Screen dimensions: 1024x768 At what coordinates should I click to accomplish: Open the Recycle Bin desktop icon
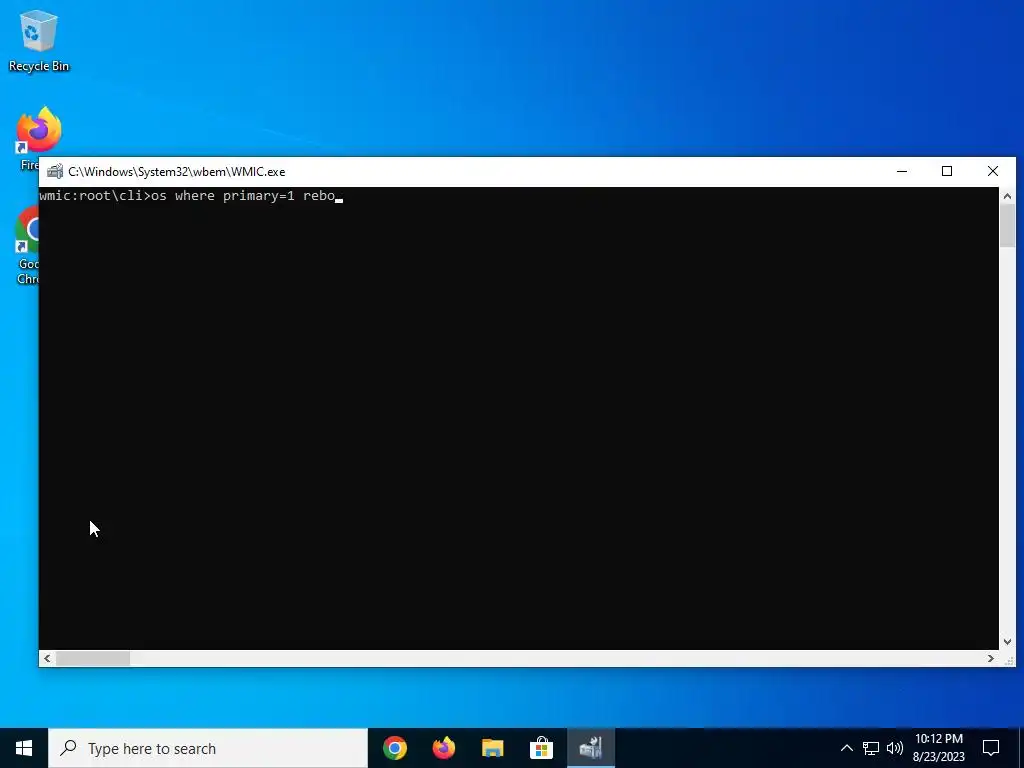(x=39, y=40)
